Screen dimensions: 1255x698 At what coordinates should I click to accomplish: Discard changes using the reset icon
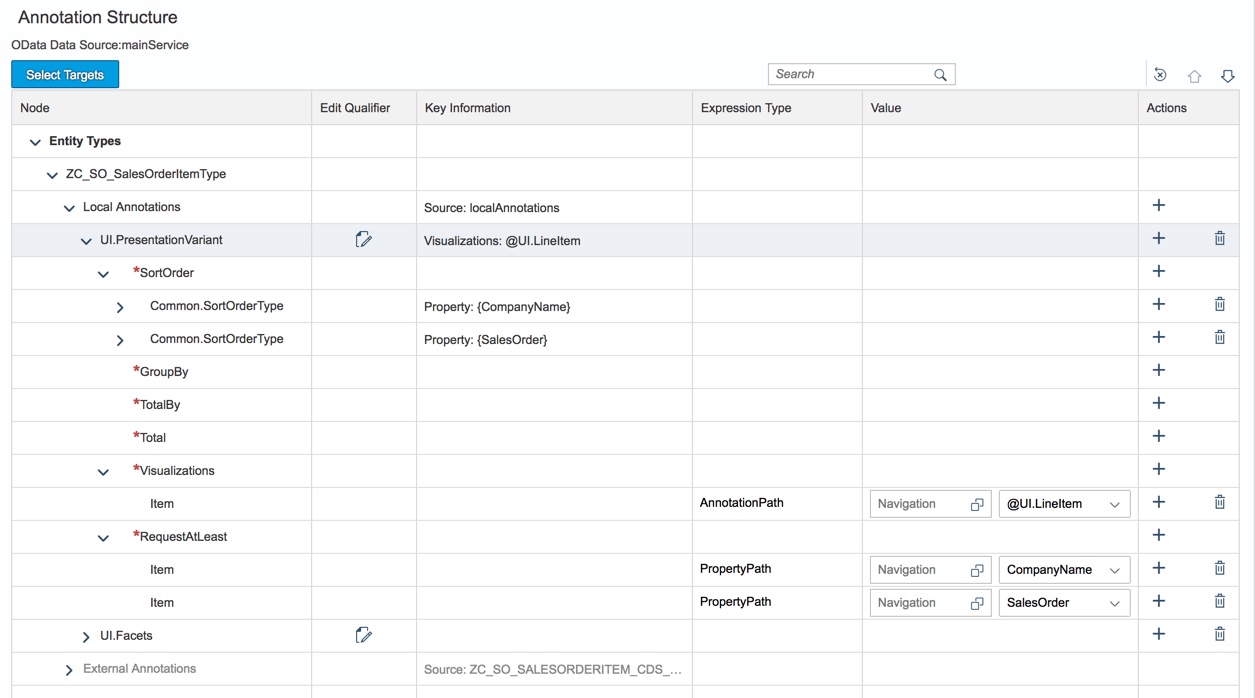pyautogui.click(x=1159, y=74)
